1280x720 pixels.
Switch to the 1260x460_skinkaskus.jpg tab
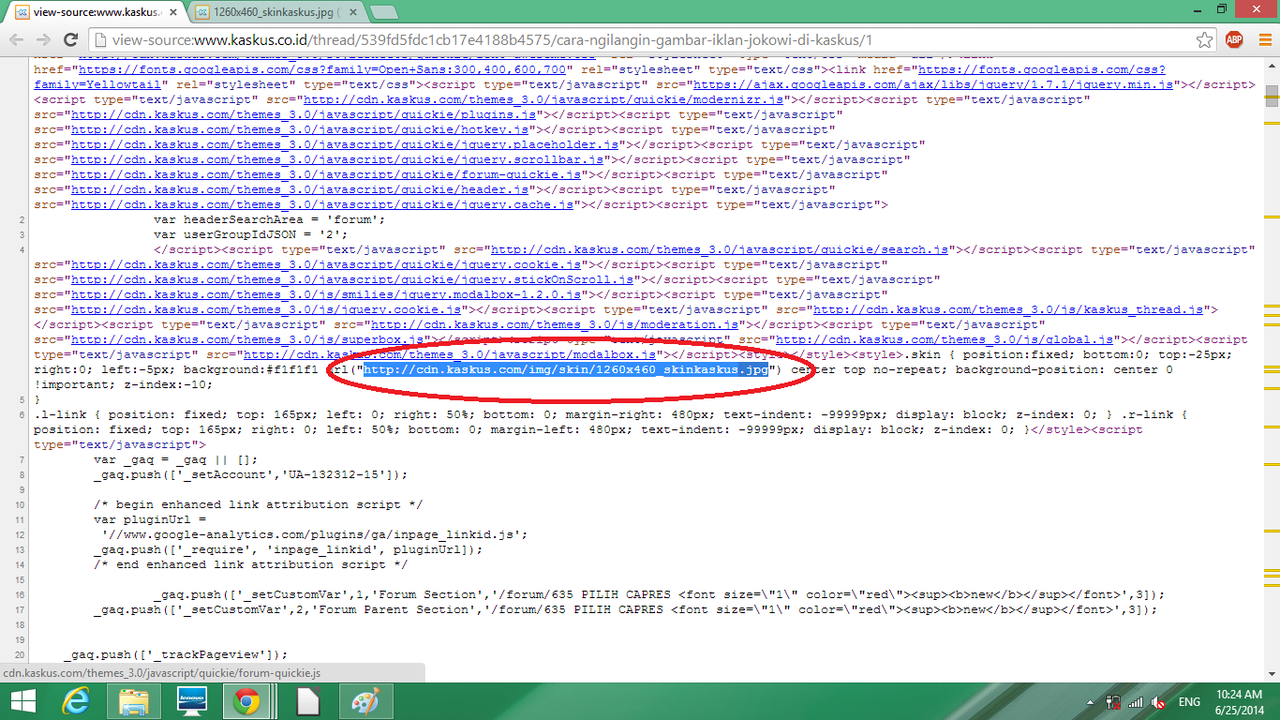(x=278, y=13)
